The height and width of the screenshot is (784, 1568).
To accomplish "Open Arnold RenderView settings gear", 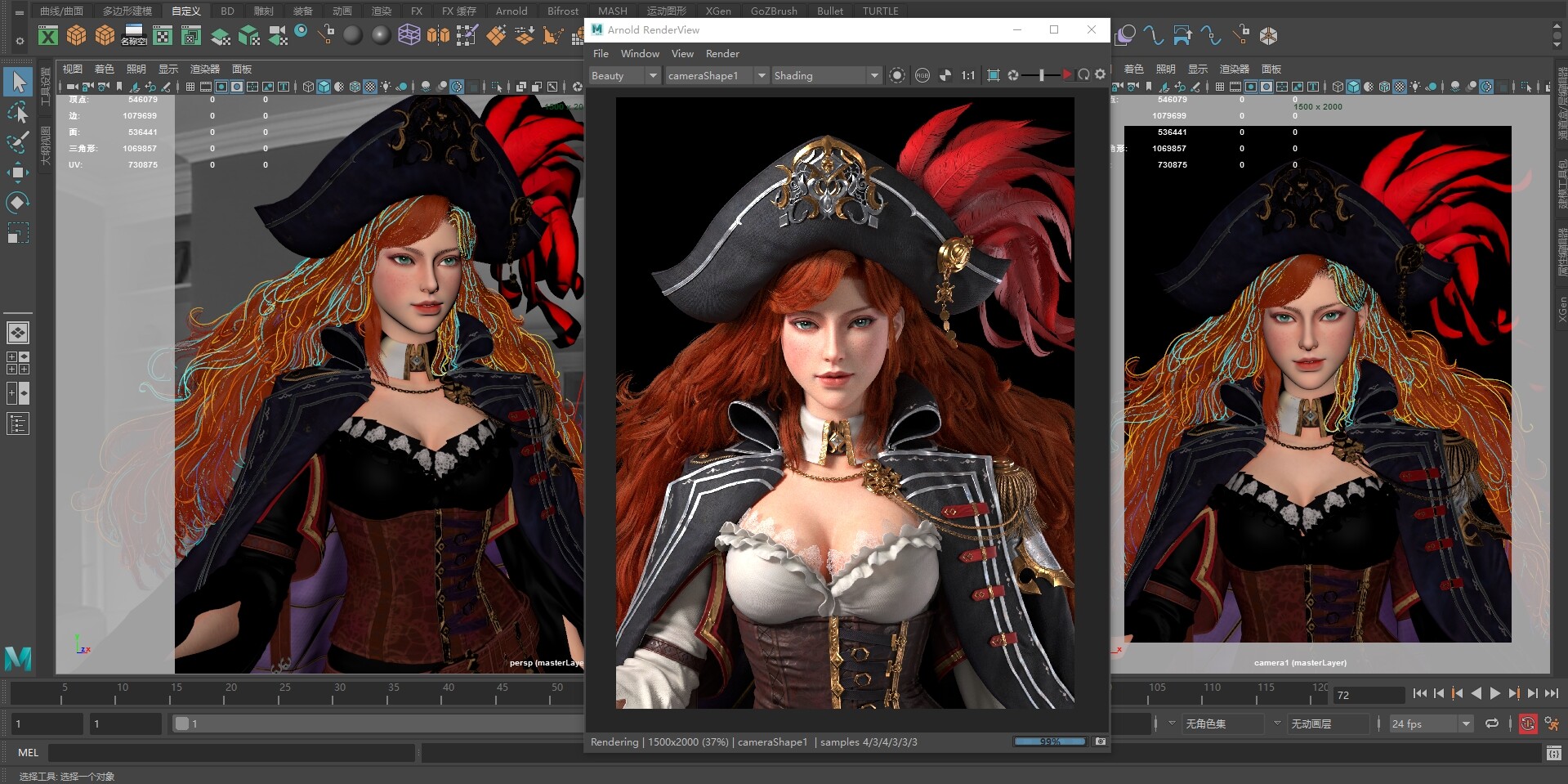I will tap(1100, 74).
